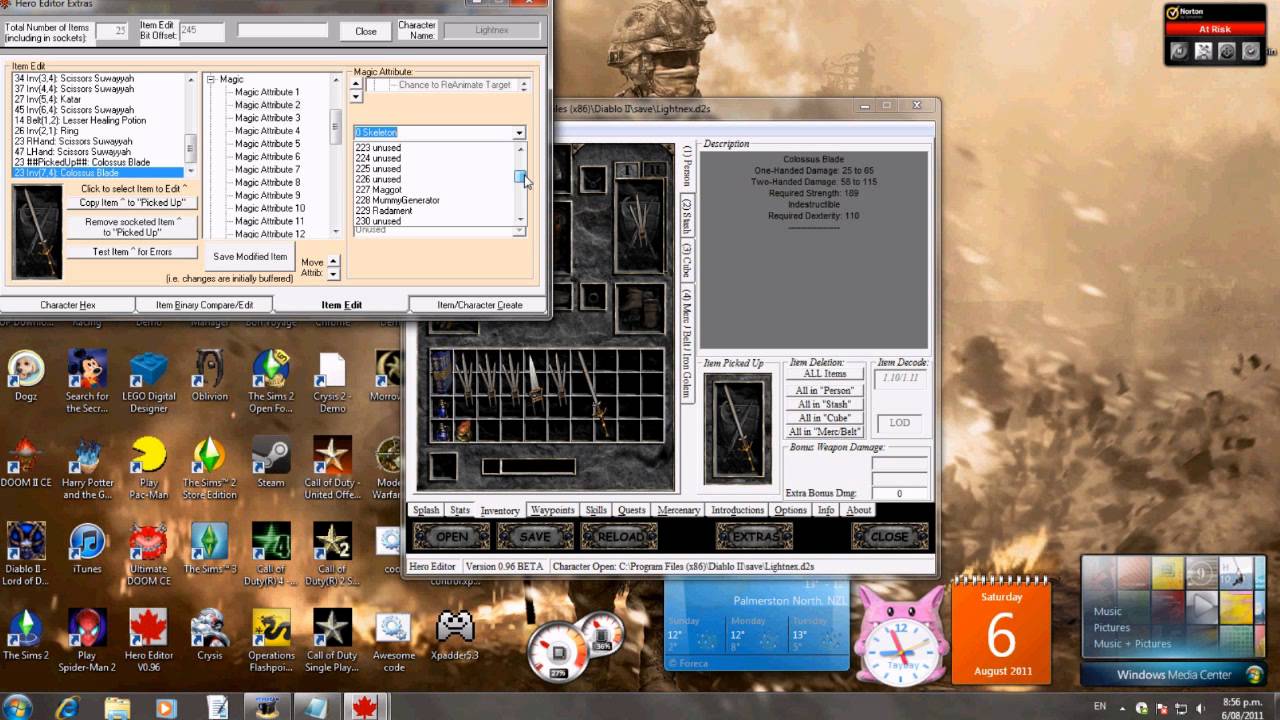The image size is (1280, 720).
Task: Click the Item Edit panel item preview image
Action: pyautogui.click(x=38, y=232)
